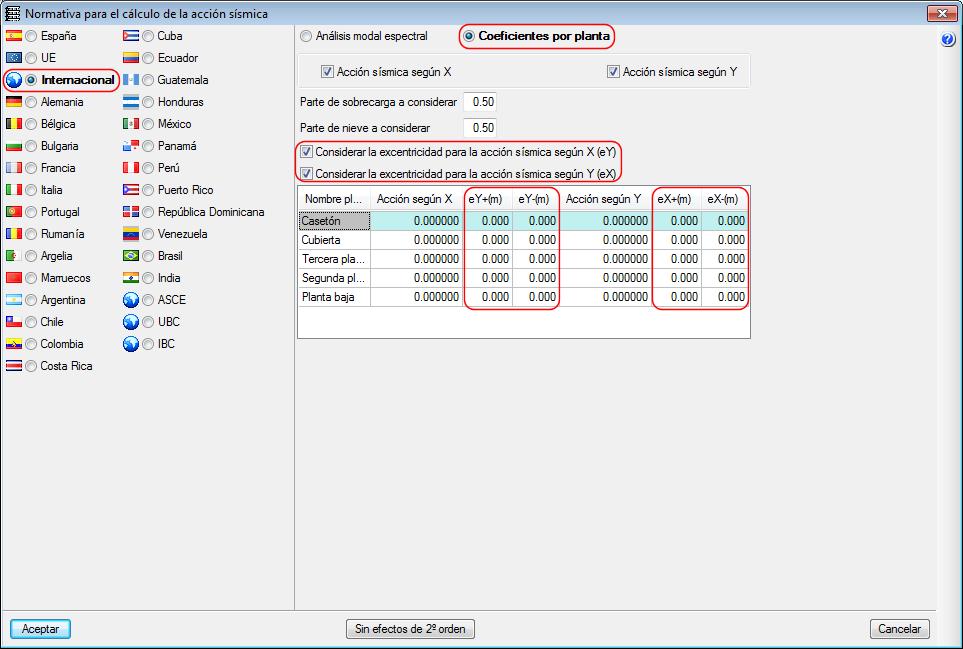Toggle Acción sísmica según Y checkbox

613,72
